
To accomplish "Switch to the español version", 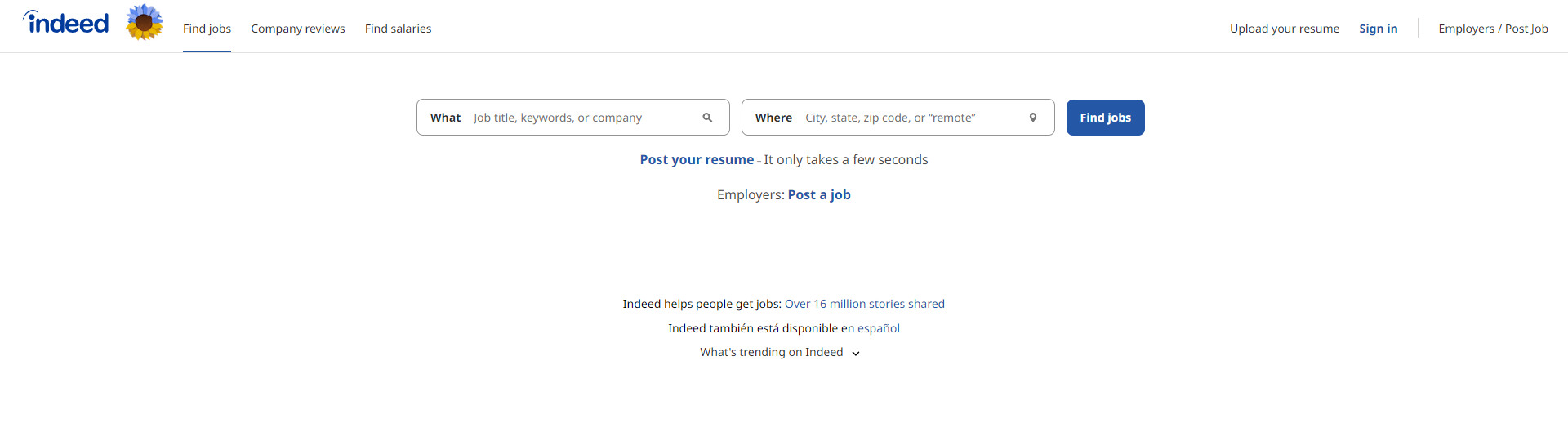I will click(878, 328).
